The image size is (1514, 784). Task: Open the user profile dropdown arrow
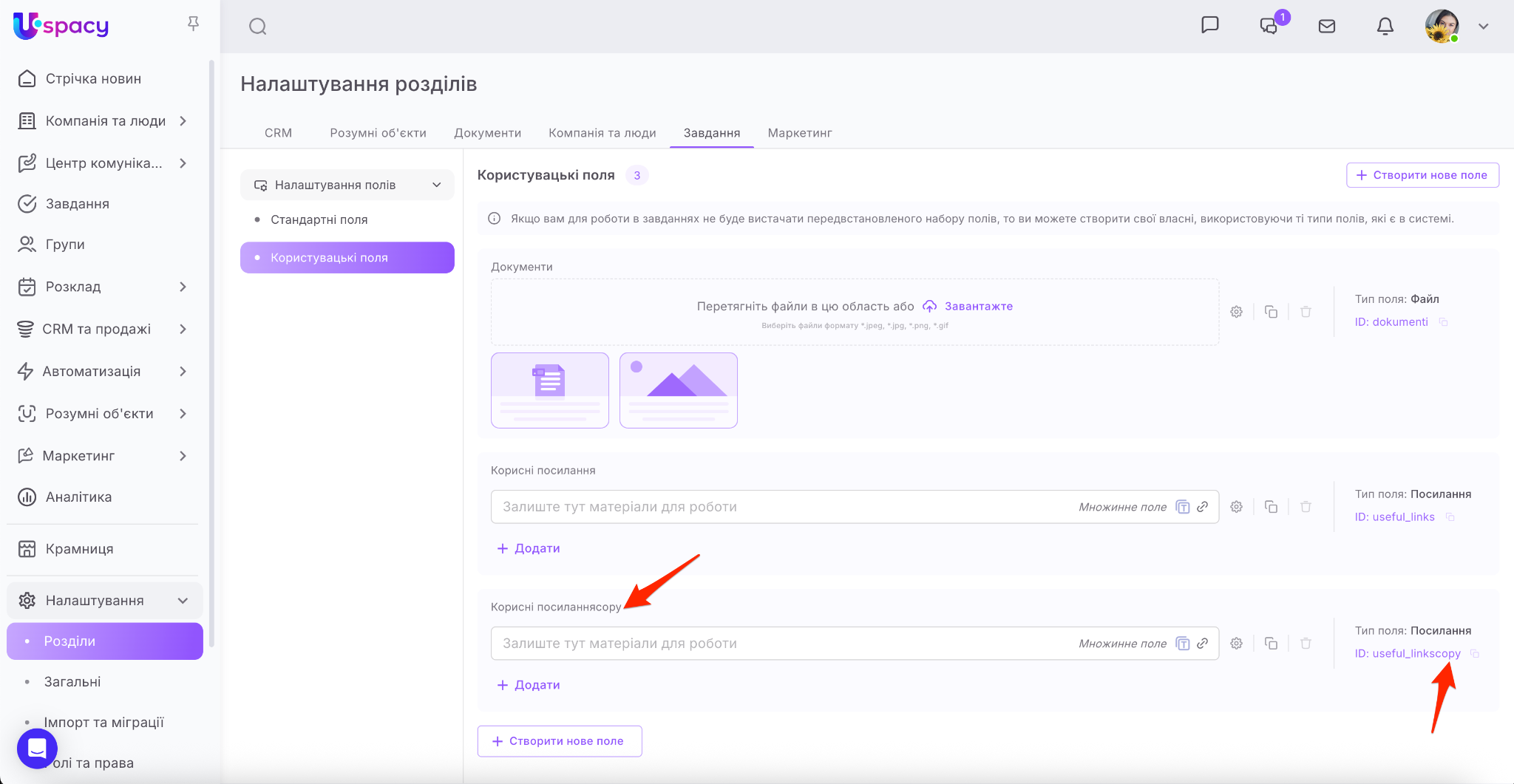click(1483, 27)
